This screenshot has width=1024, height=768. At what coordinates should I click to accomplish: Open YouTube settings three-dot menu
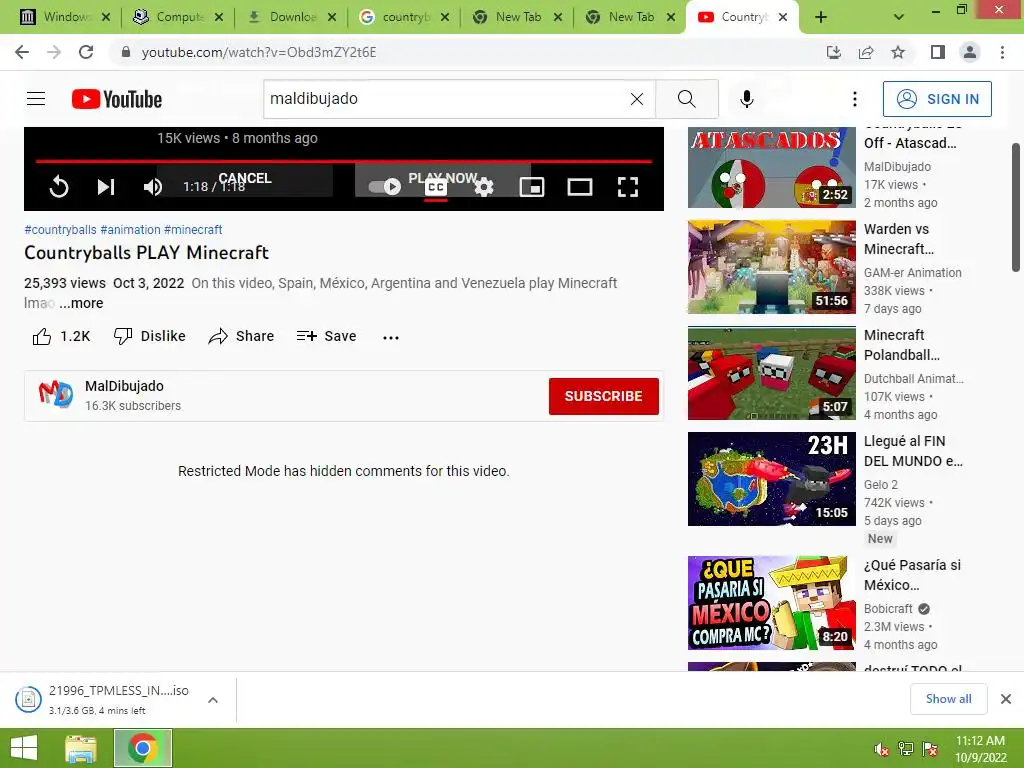point(855,99)
